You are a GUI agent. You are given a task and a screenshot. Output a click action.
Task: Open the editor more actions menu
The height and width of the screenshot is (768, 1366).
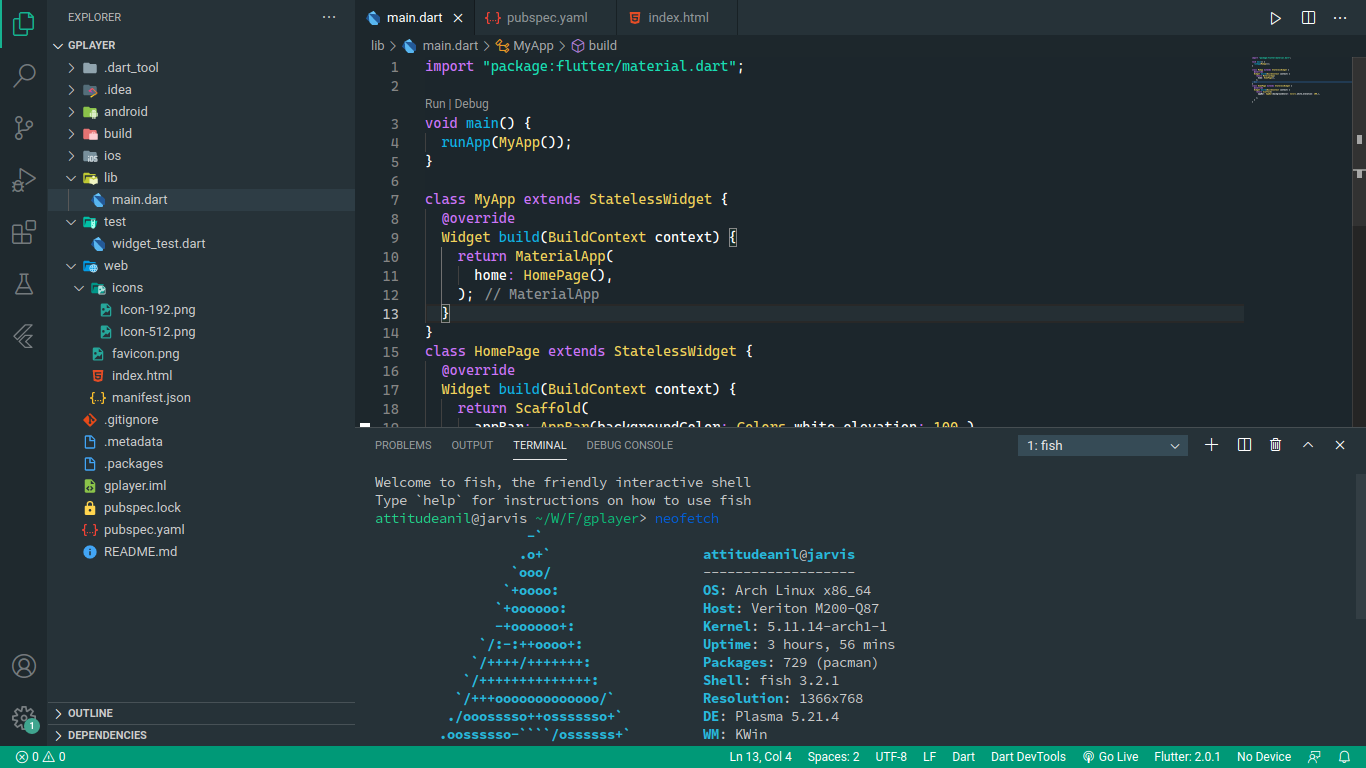(1341, 18)
